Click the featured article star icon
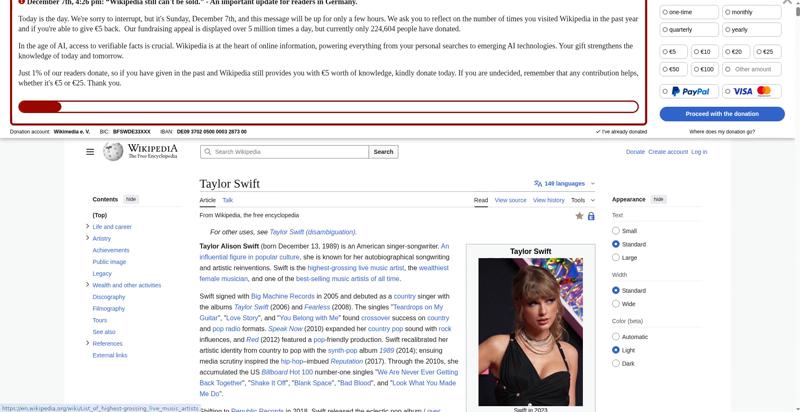This screenshot has width=800, height=412. (579, 216)
